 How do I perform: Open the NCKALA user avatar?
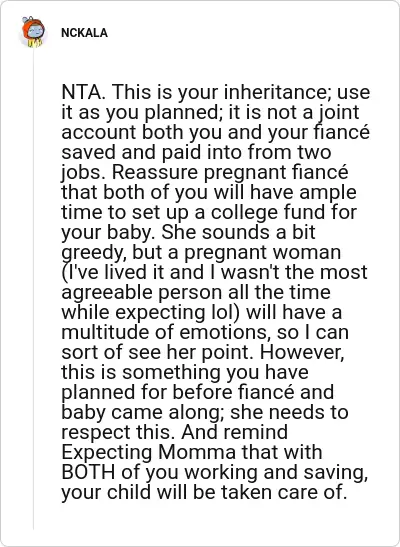click(x=33, y=32)
